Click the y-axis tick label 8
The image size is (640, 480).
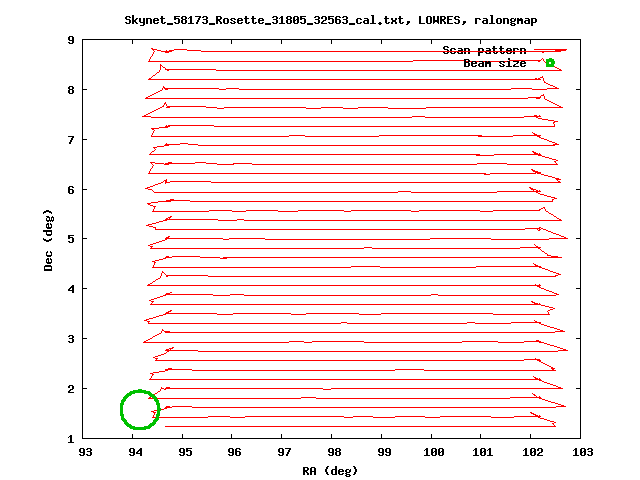[71, 90]
